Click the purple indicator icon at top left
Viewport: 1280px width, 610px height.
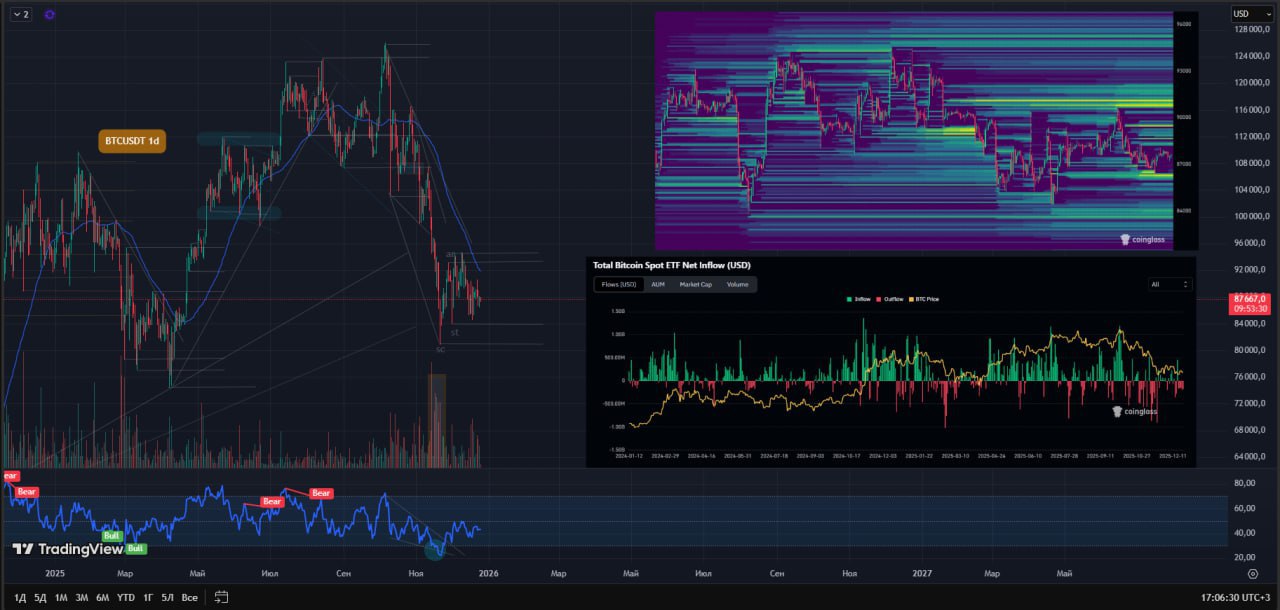click(50, 15)
